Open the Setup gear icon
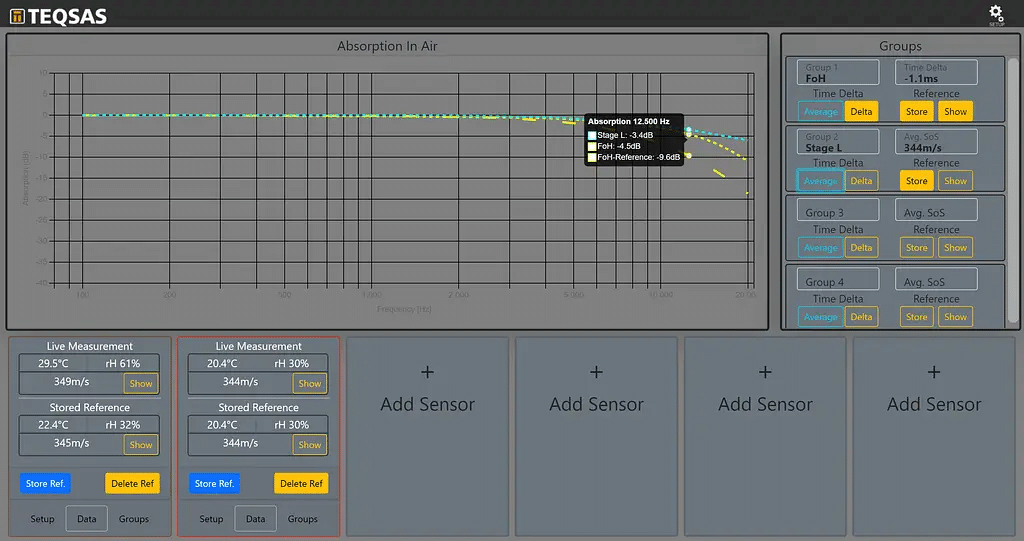The height and width of the screenshot is (541, 1024). tap(996, 14)
